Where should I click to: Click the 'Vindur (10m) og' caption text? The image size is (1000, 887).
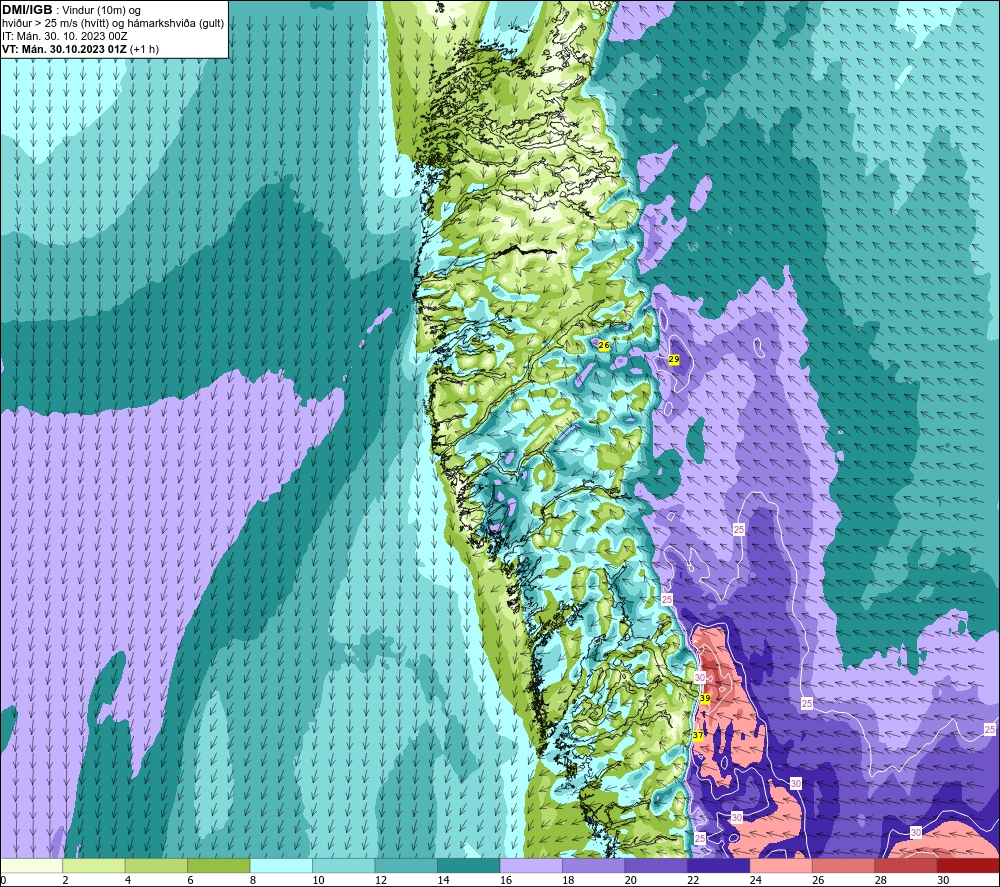tap(101, 11)
